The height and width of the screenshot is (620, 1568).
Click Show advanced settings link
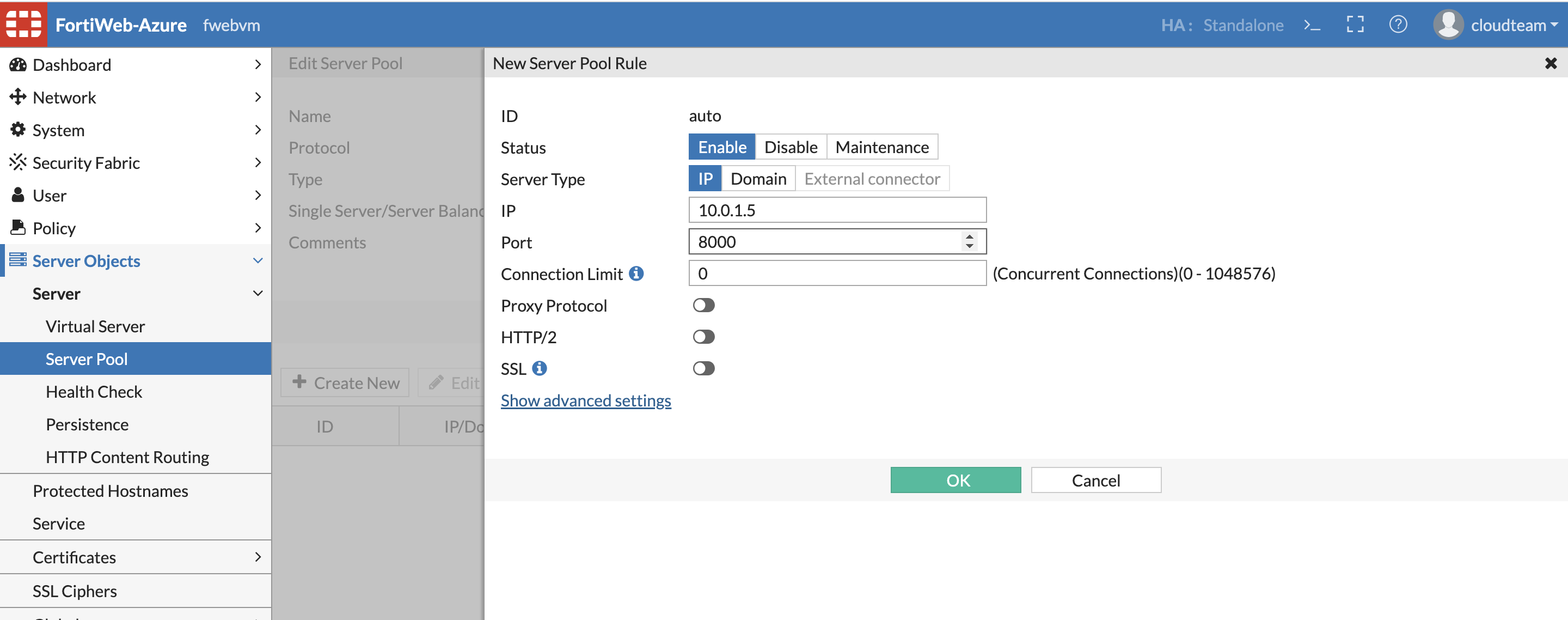[586, 400]
